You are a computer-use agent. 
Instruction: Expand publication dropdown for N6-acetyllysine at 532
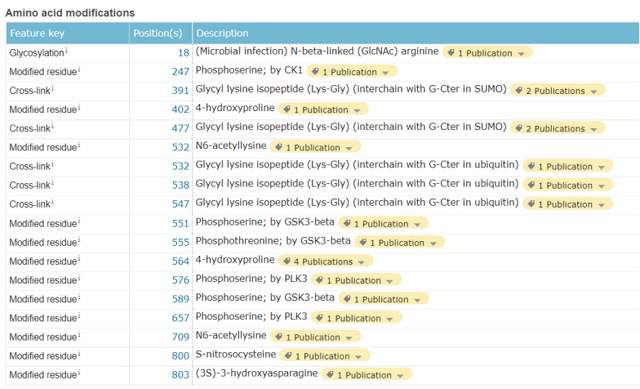point(315,147)
